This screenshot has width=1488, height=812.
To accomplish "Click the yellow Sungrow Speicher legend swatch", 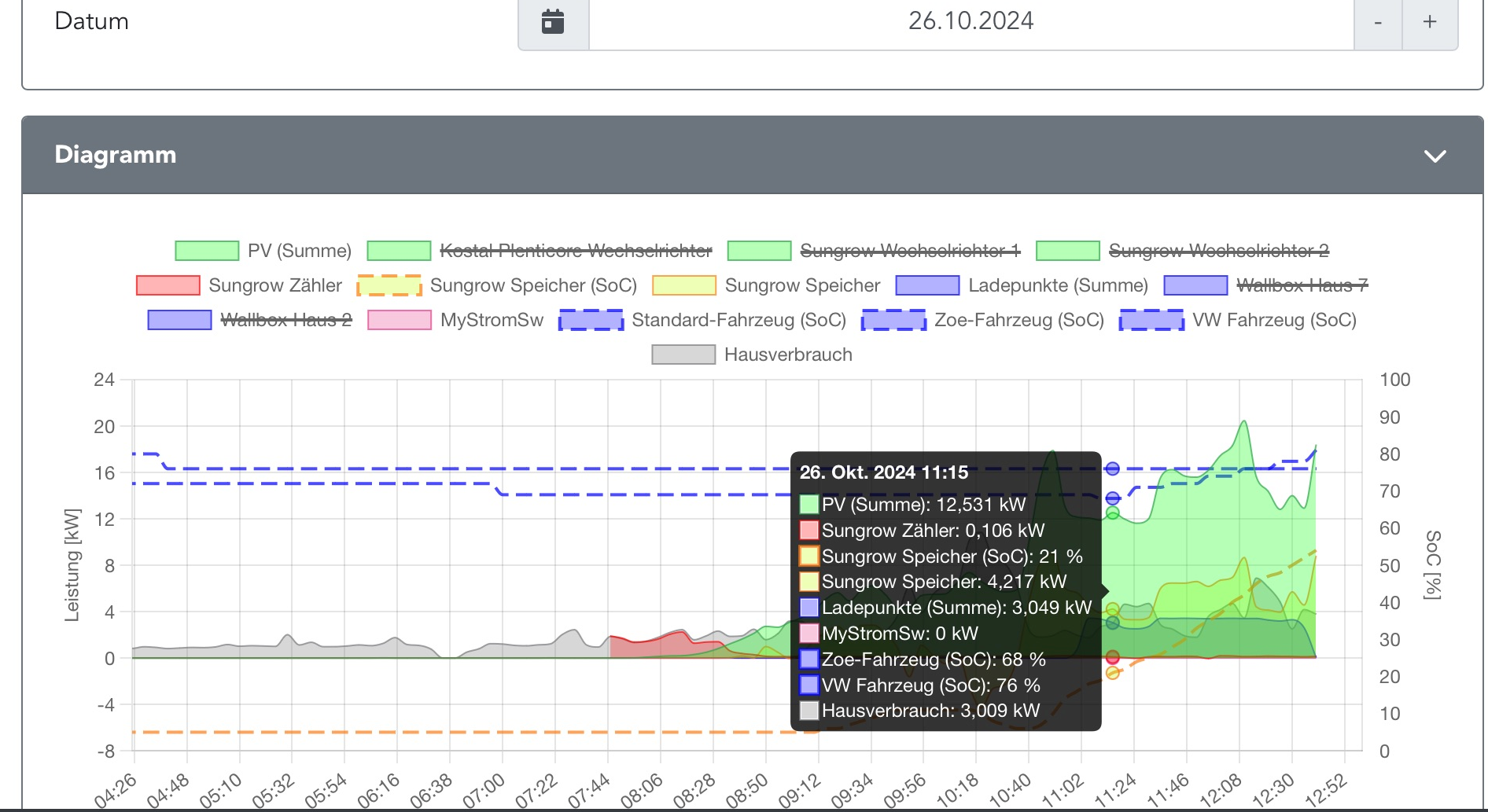I will click(684, 285).
